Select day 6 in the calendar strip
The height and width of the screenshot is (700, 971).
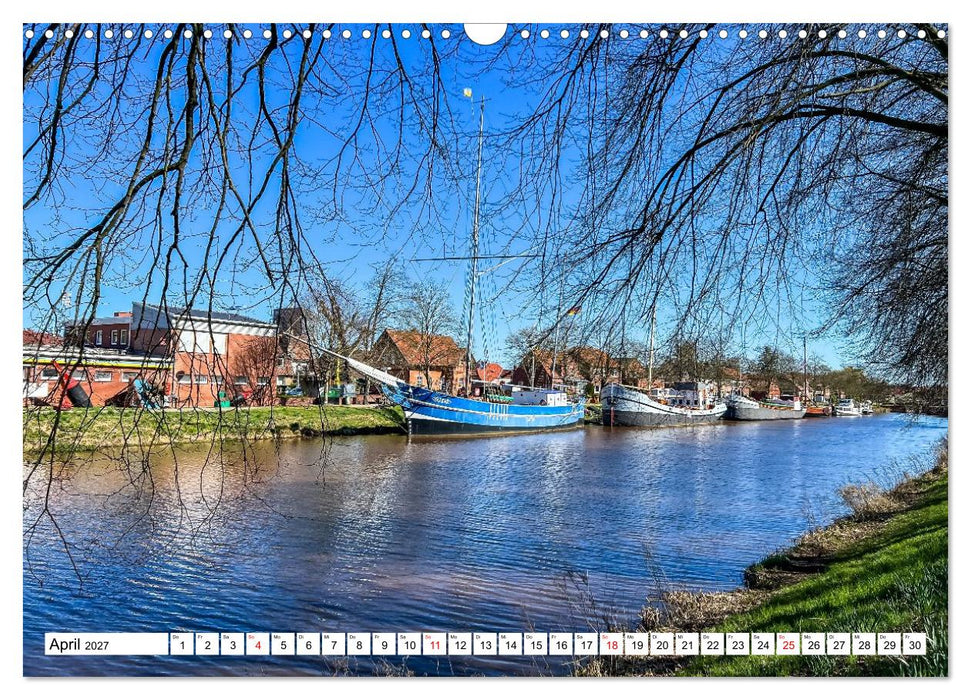click(x=308, y=644)
